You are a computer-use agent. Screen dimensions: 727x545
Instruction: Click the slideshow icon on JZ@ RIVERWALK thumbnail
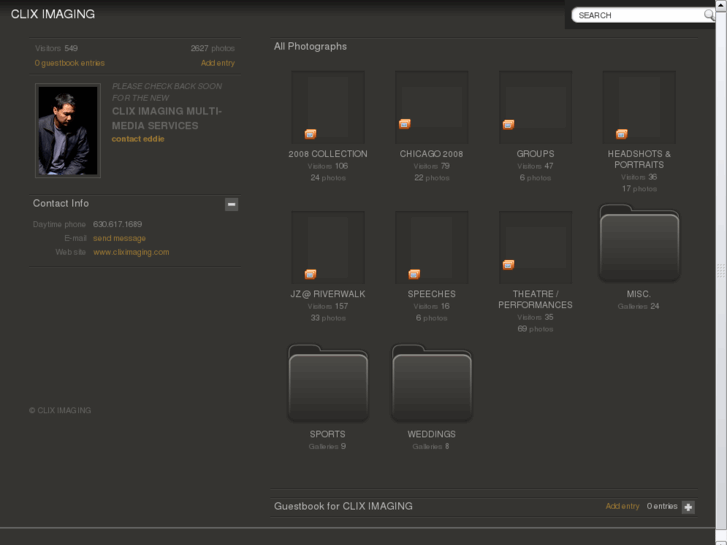pos(310,274)
